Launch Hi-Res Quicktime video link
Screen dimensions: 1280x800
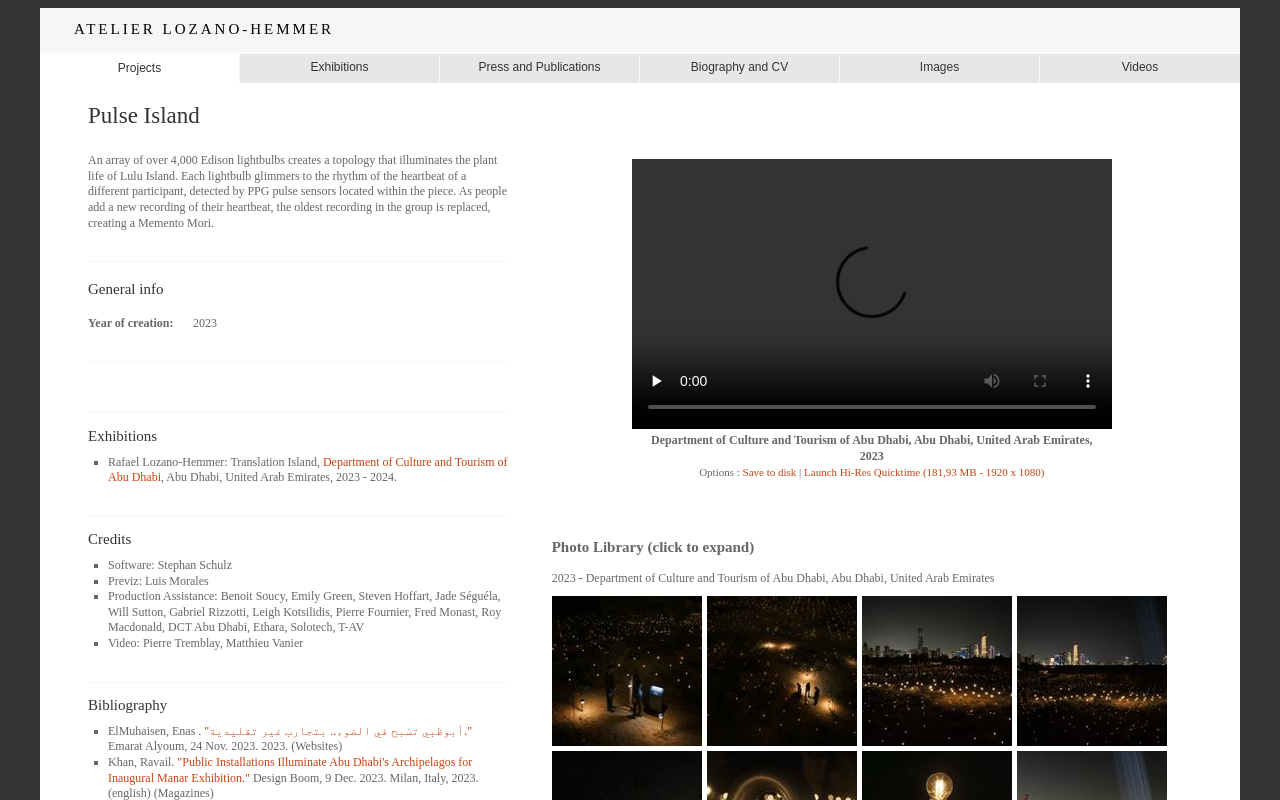click(924, 472)
